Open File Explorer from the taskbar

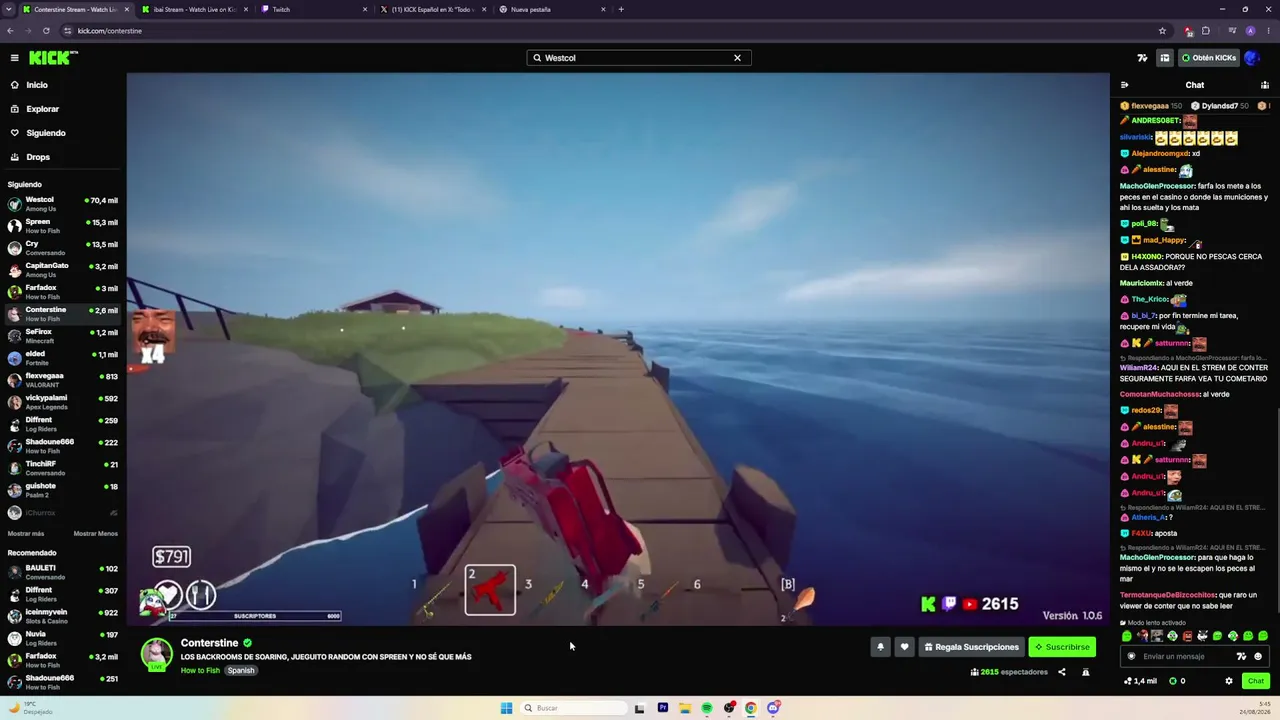(x=685, y=708)
